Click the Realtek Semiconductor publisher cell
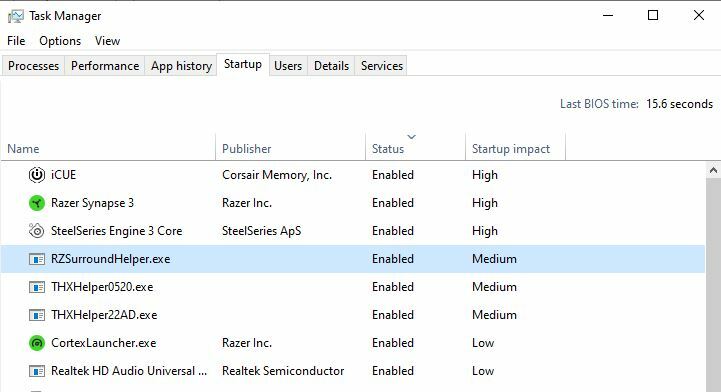The image size is (721, 392). coord(283,371)
